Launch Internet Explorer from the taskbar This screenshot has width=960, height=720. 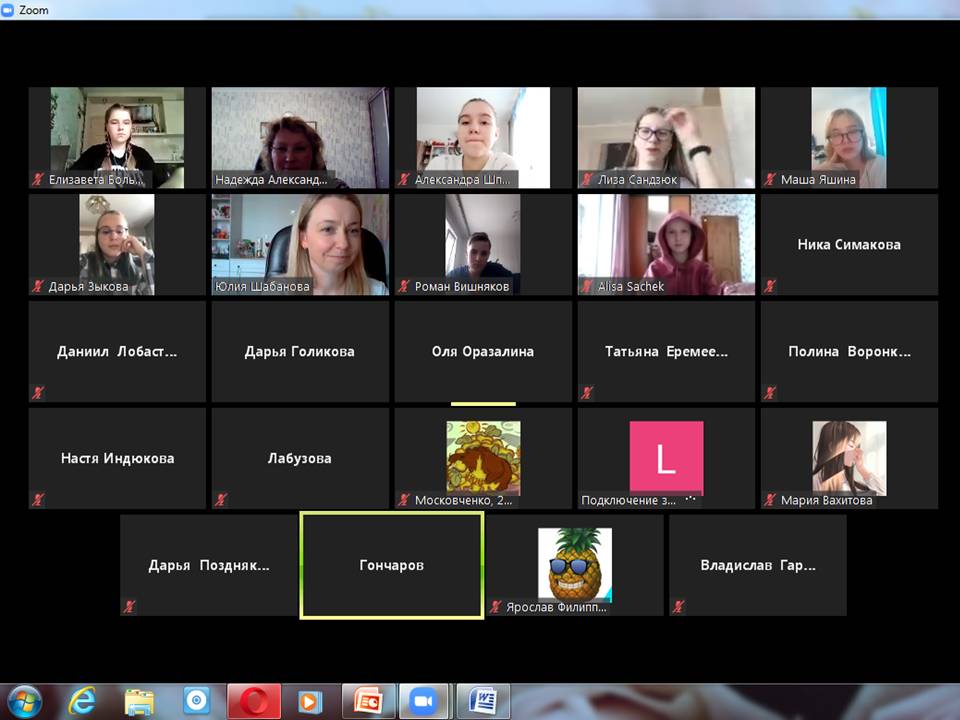(x=82, y=701)
